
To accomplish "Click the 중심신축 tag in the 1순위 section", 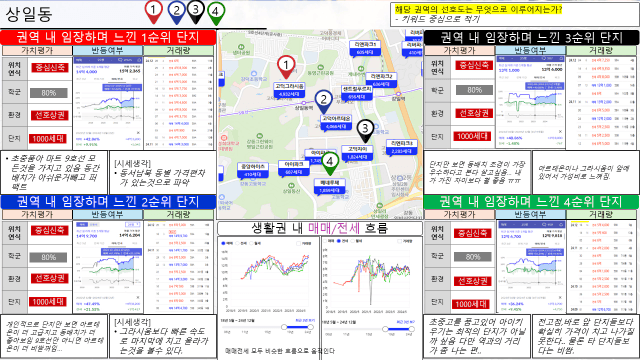I will click(50, 68).
